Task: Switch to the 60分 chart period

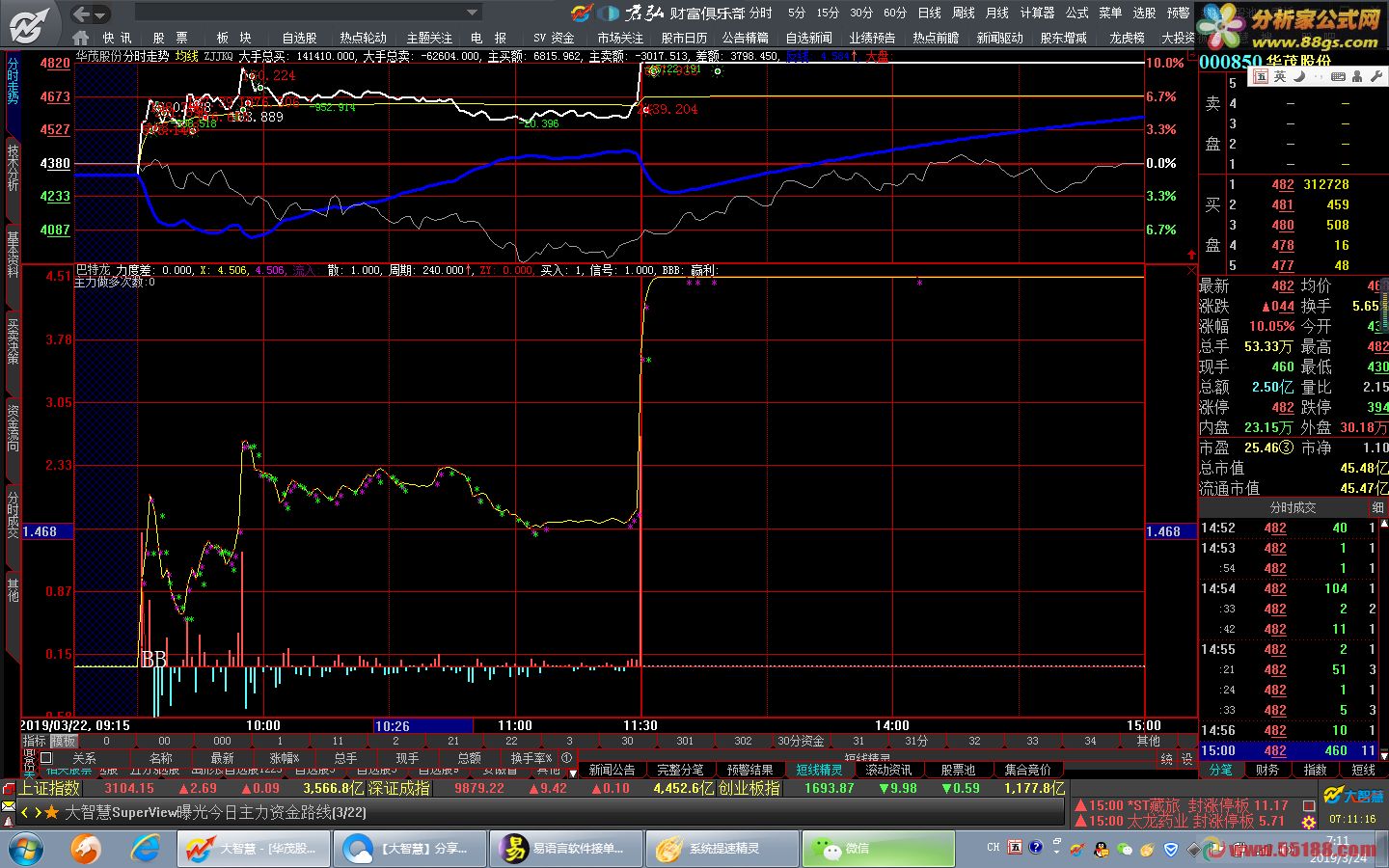Action: click(895, 13)
